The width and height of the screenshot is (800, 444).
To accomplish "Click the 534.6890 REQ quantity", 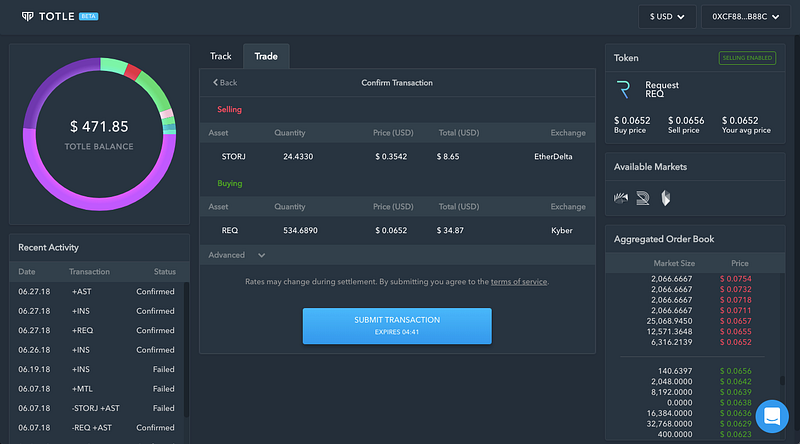I will click(x=300, y=231).
